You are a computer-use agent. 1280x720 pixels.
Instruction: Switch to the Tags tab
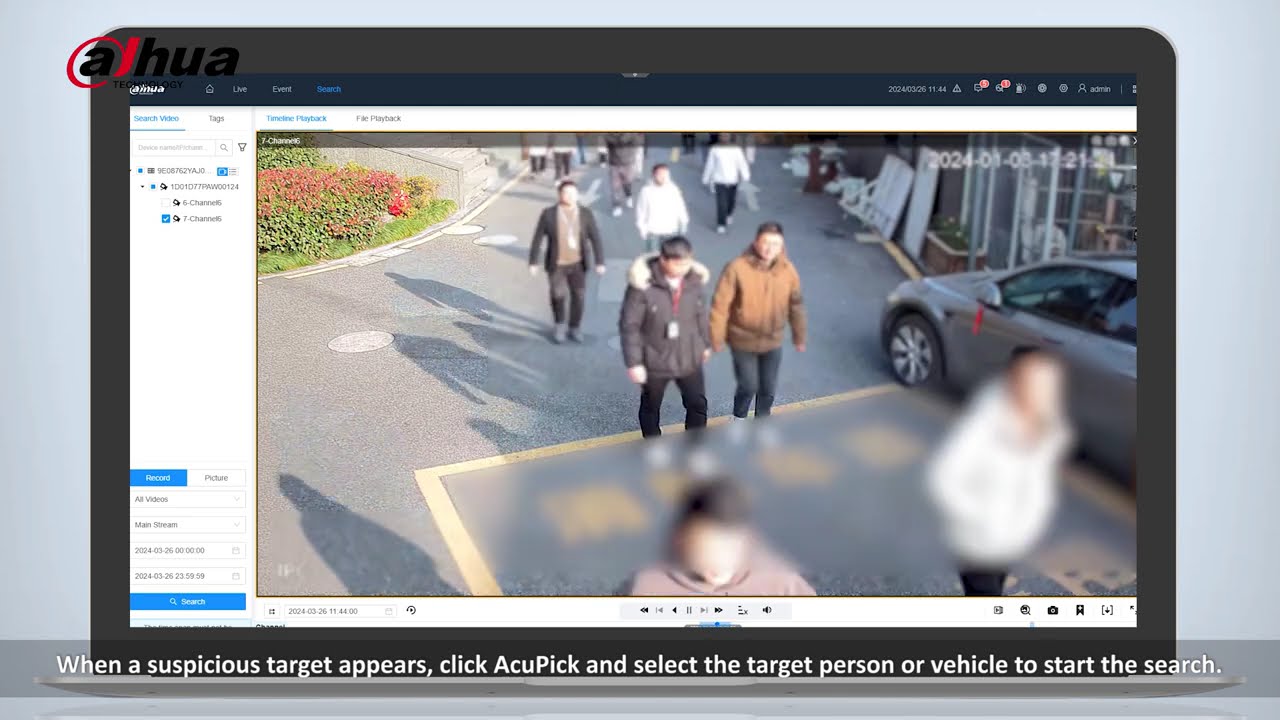[216, 118]
